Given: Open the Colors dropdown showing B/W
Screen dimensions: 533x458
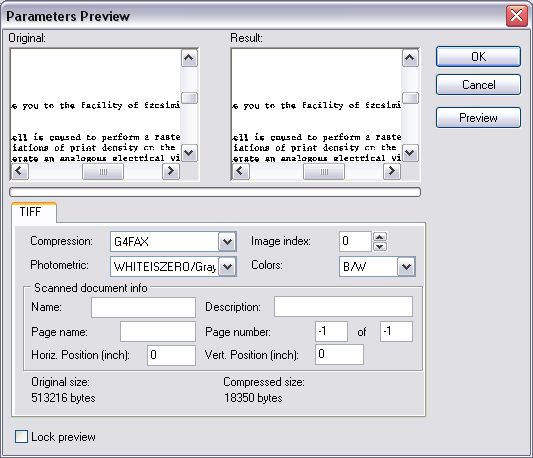Looking at the screenshot, I should (406, 267).
